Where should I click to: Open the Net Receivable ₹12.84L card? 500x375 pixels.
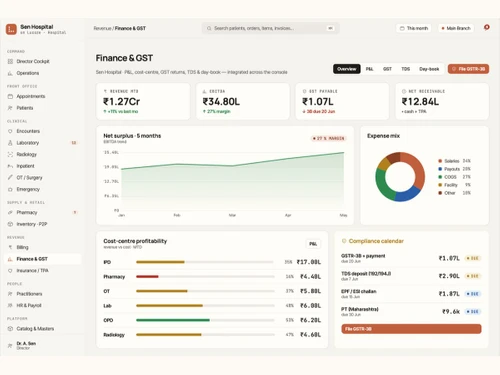442,101
